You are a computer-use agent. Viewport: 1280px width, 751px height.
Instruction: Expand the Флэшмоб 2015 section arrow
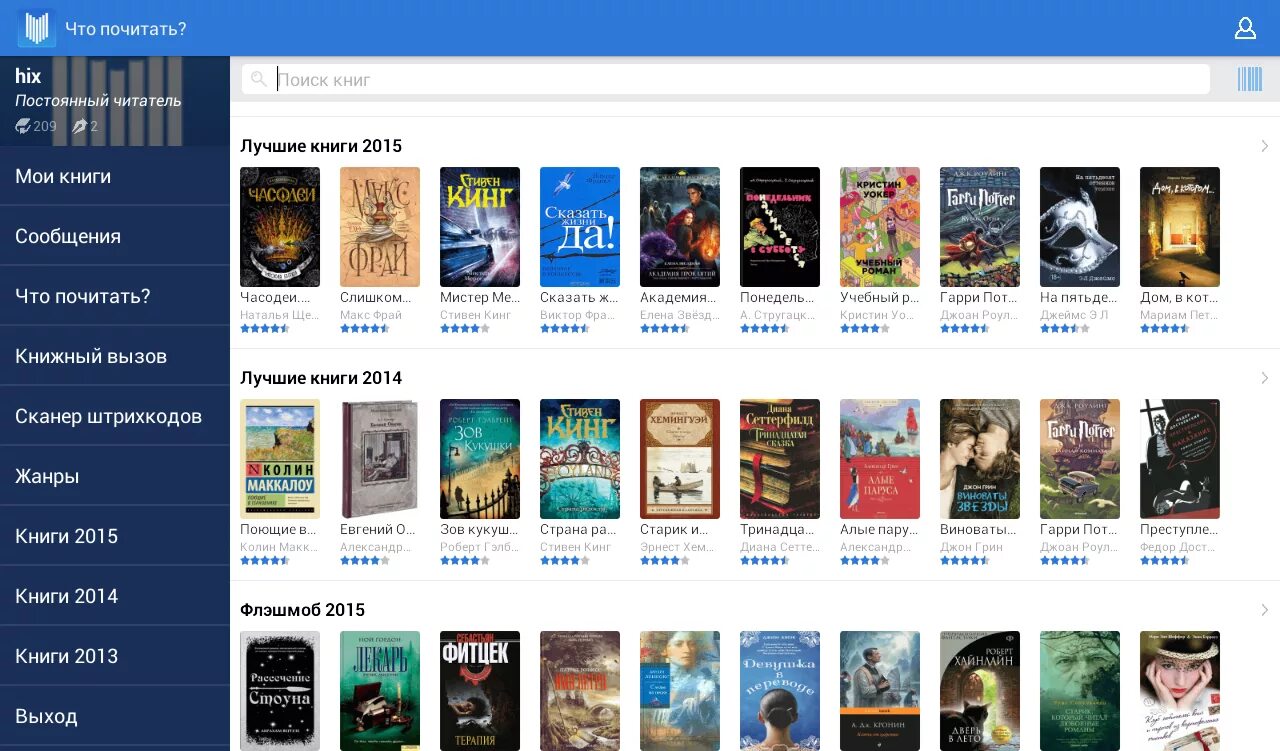1264,610
